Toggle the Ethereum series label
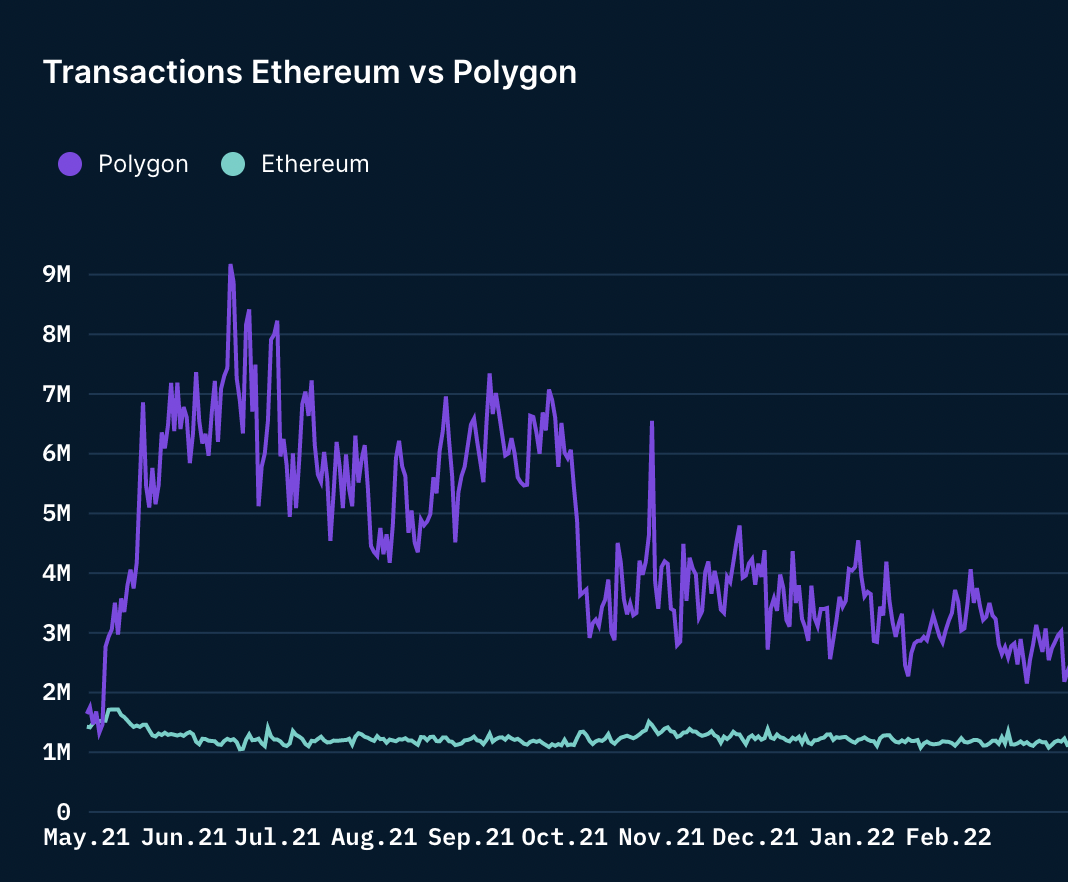The width and height of the screenshot is (1068, 882). 315,164
